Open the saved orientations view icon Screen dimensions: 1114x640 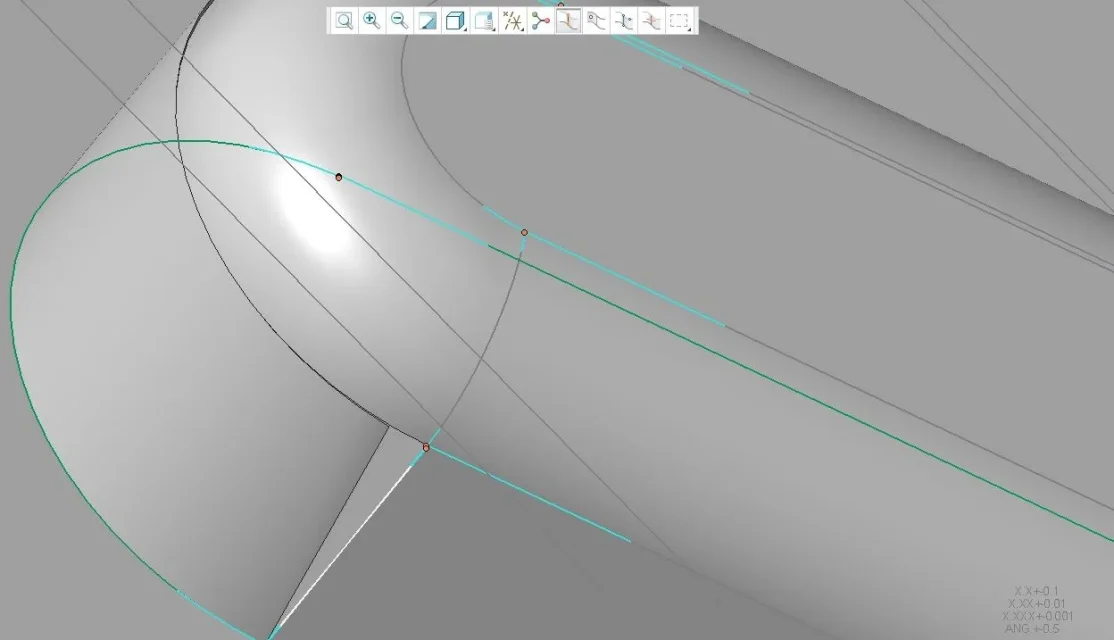[484, 21]
